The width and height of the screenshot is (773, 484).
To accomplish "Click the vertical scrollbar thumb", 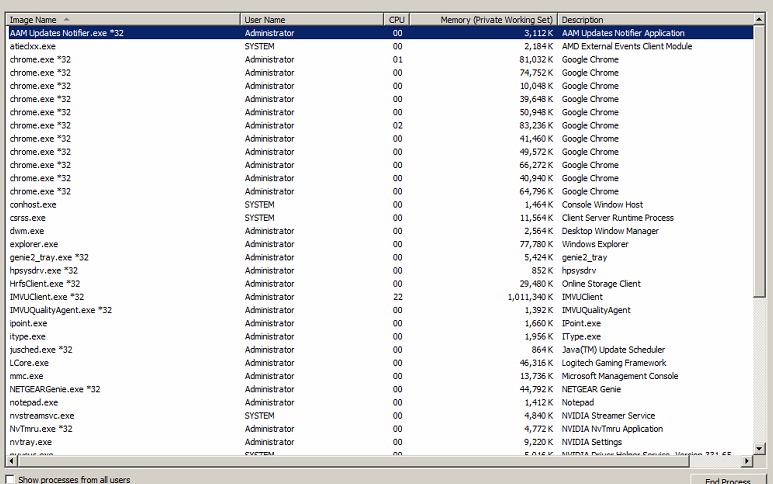I will [x=759, y=161].
